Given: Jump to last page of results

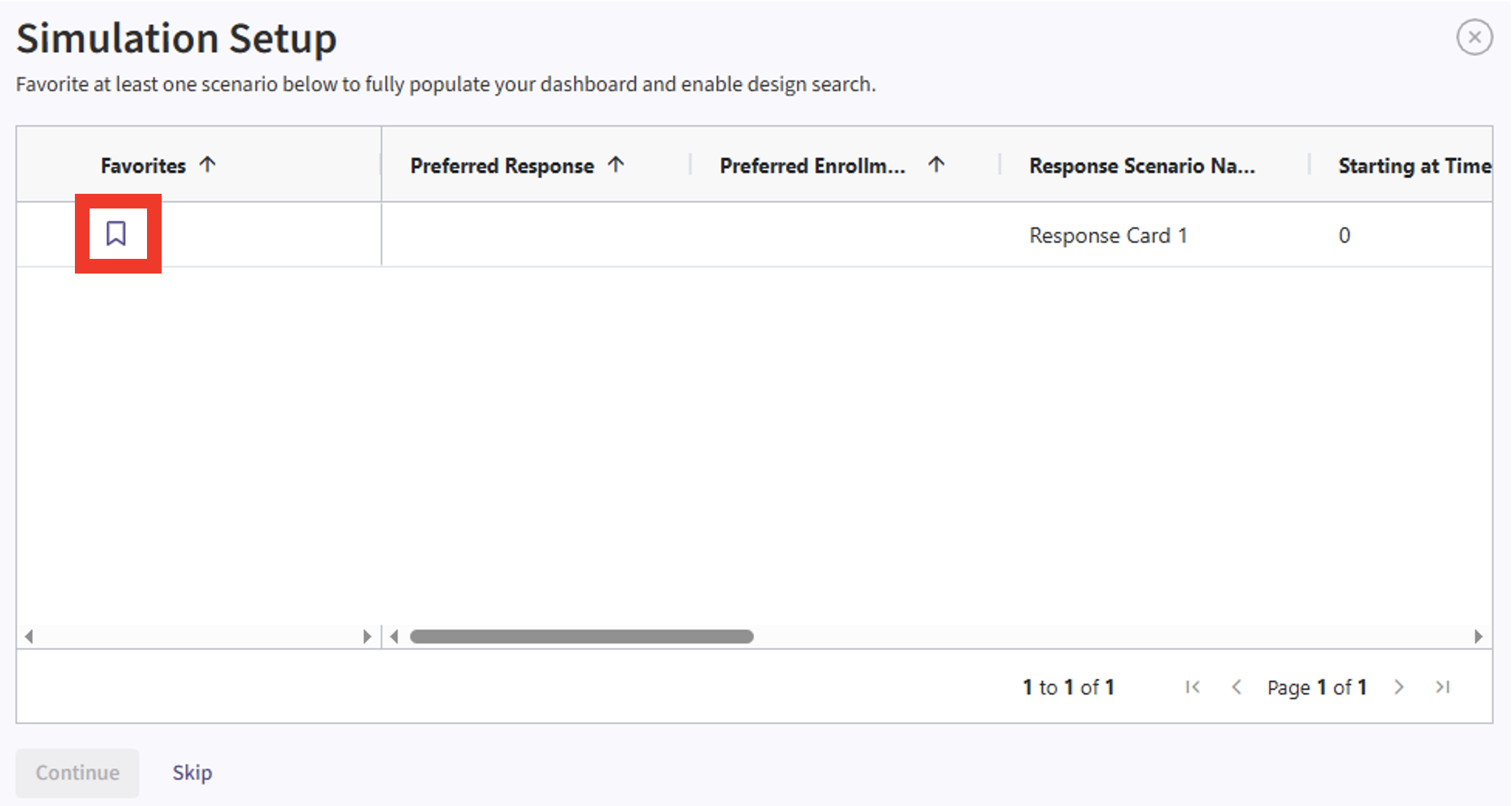Looking at the screenshot, I should (x=1442, y=687).
